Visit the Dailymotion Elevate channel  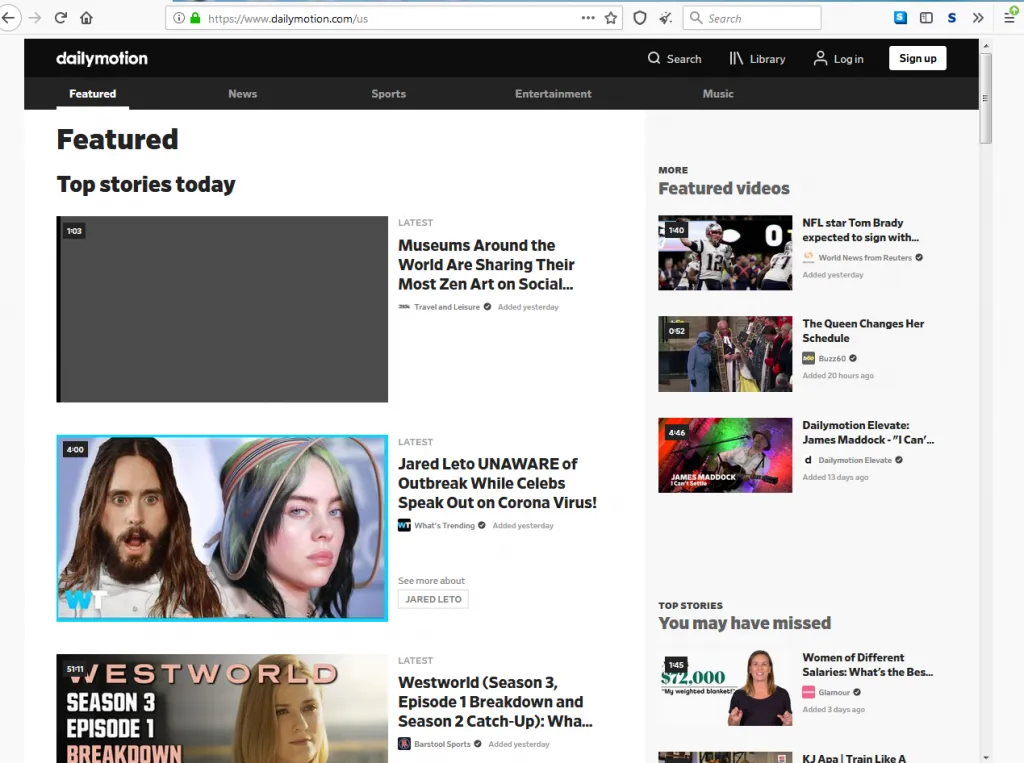click(x=853, y=460)
